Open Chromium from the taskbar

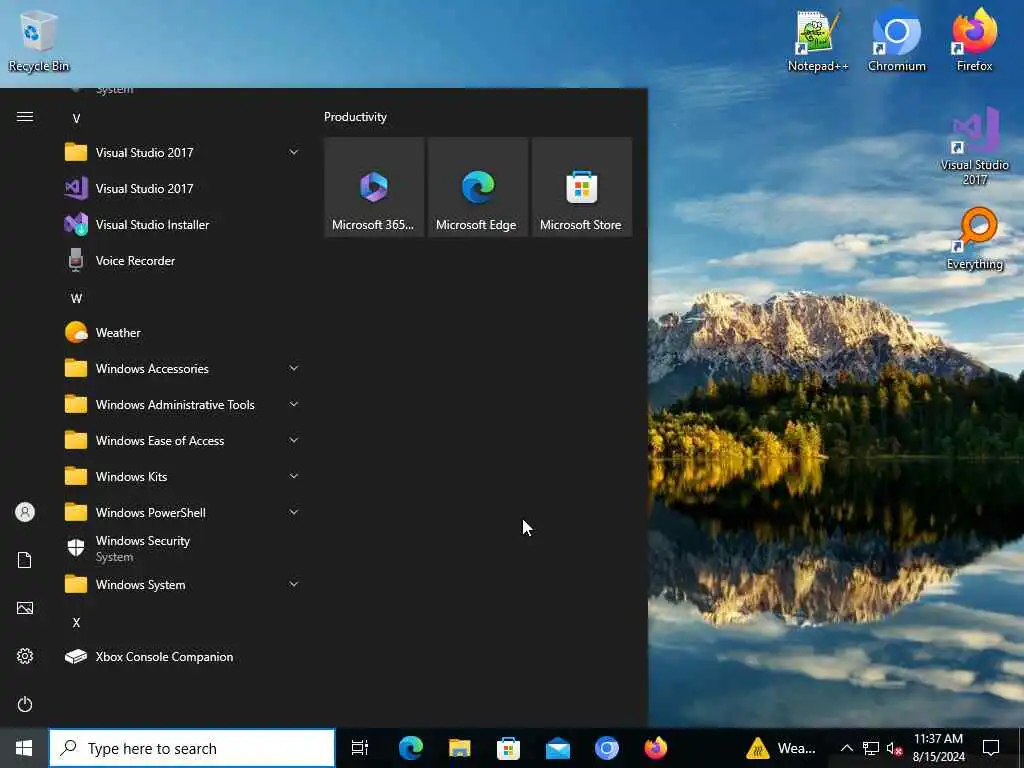[607, 748]
